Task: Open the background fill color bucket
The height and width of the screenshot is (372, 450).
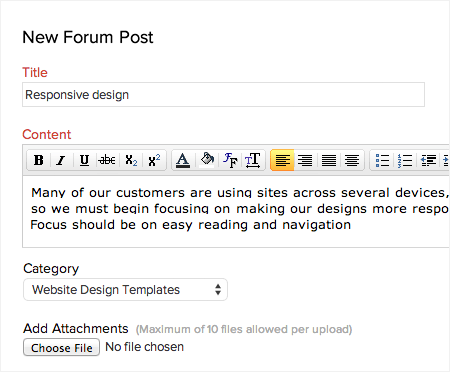Action: [x=207, y=160]
